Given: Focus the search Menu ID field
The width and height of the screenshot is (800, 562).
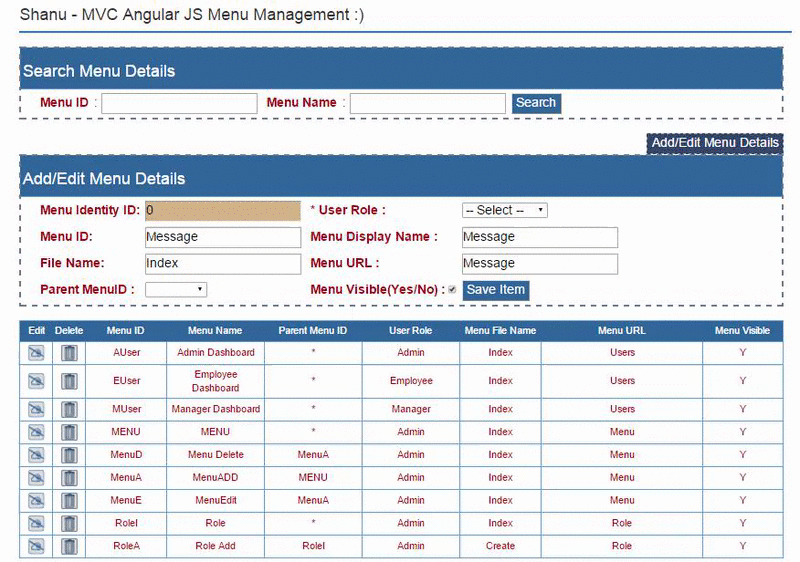Looking at the screenshot, I should 179,104.
